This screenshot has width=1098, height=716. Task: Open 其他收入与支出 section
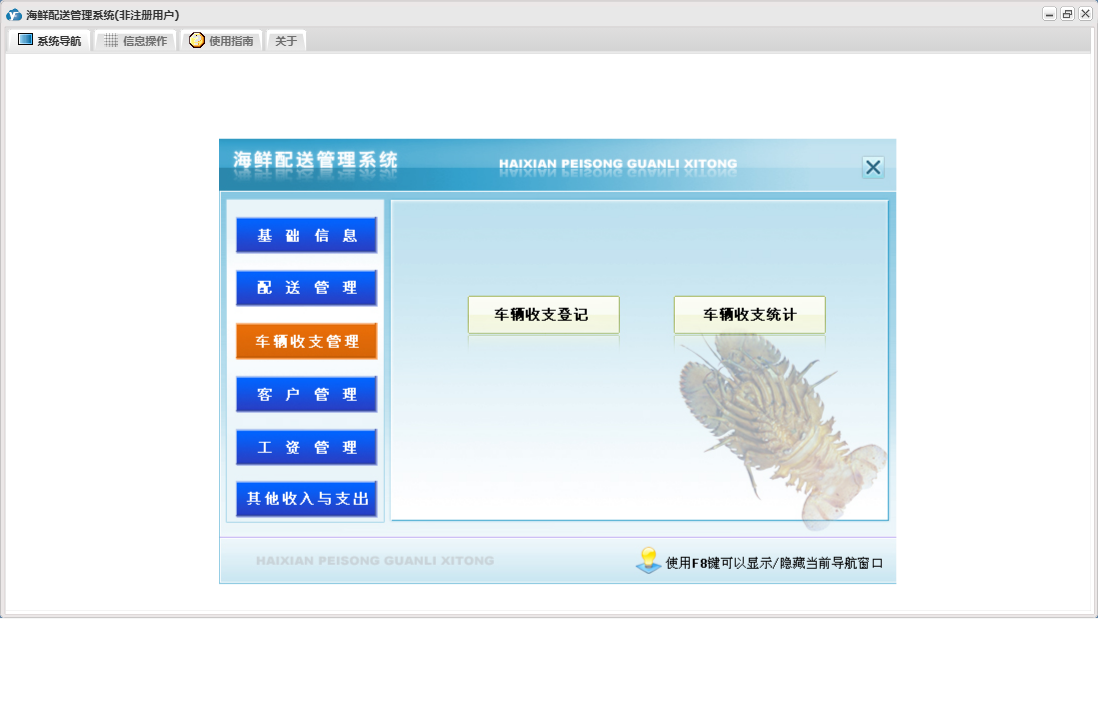(x=307, y=499)
